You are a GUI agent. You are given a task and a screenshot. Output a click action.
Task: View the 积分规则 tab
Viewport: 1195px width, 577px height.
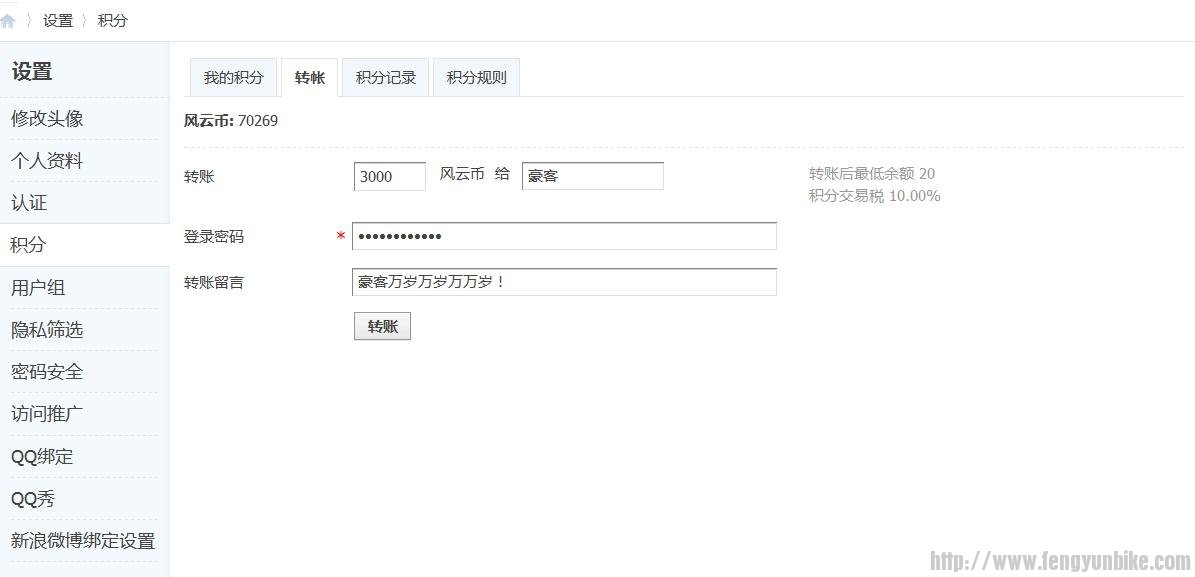(476, 78)
